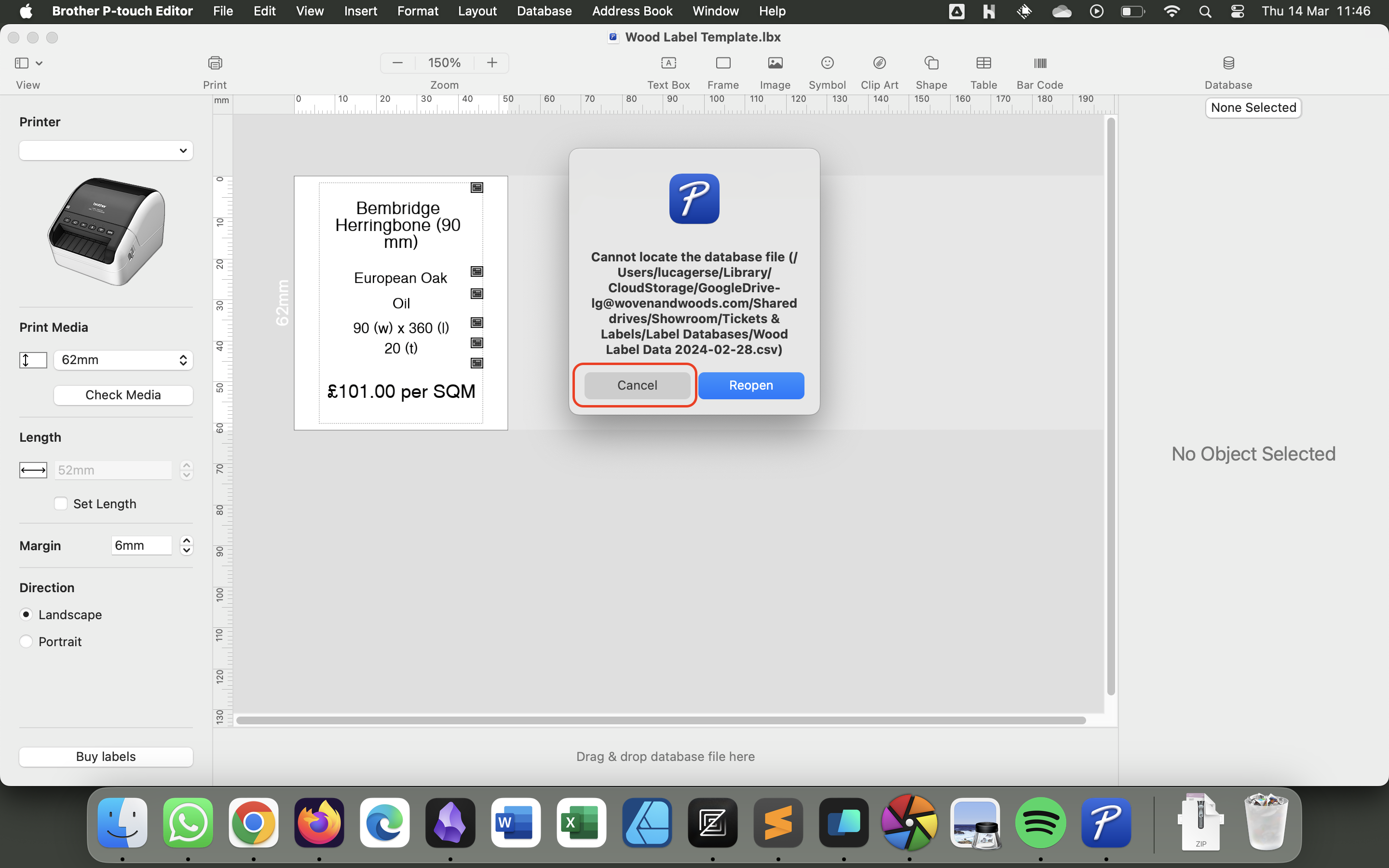The image size is (1389, 868).
Task: Open the Printer selection dropdown
Action: (106, 150)
